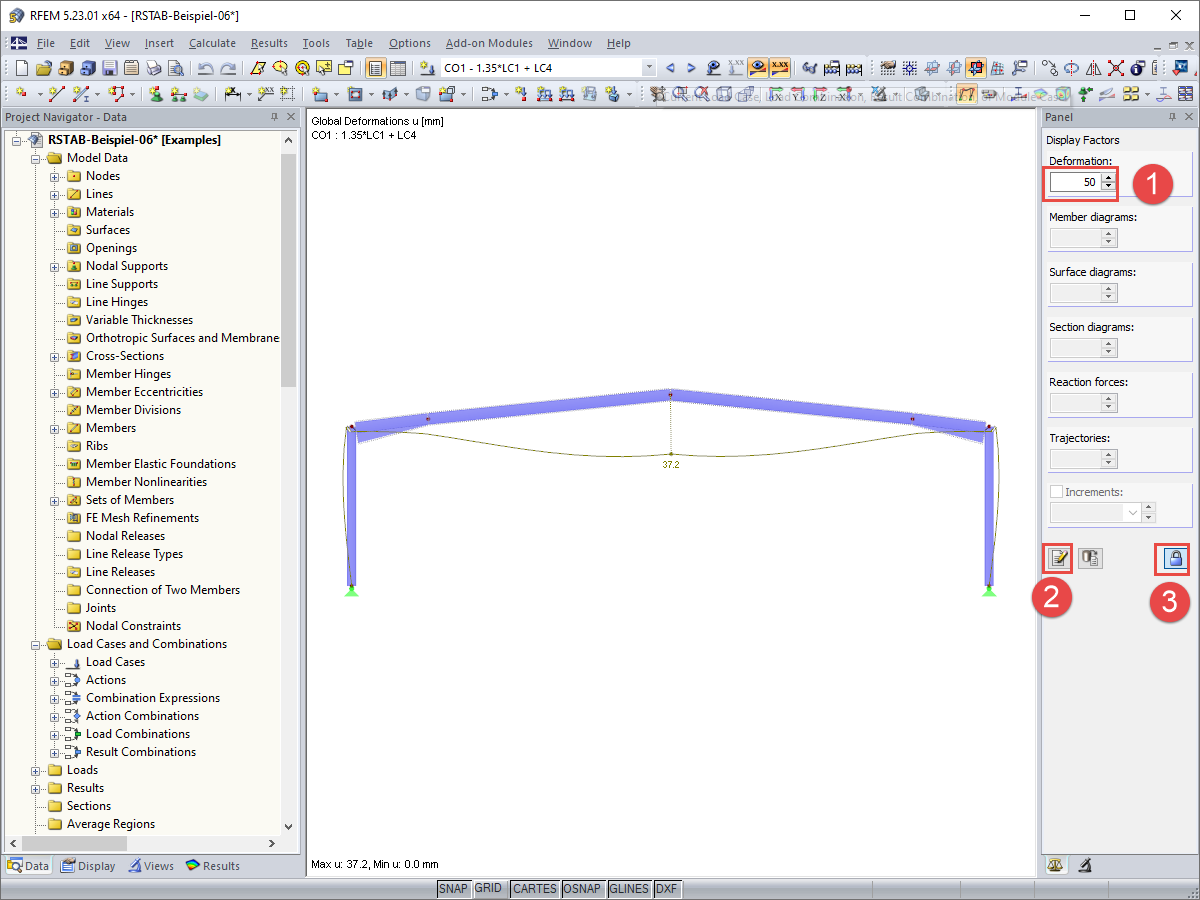Click the View in Z direction icon

819,94
